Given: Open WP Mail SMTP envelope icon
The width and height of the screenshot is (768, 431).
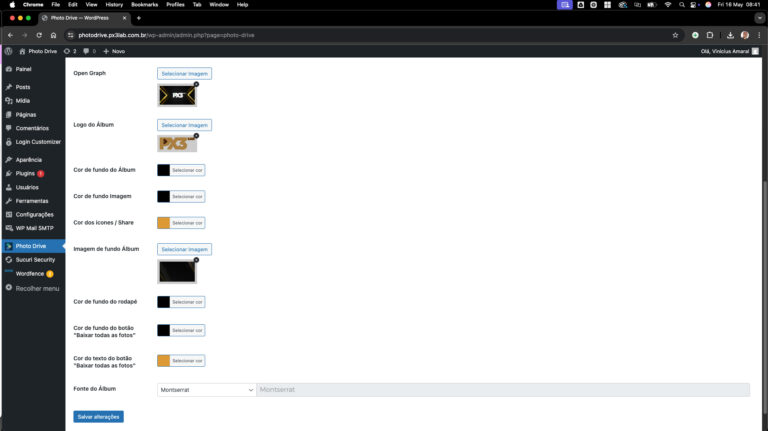Looking at the screenshot, I should pos(9,228).
